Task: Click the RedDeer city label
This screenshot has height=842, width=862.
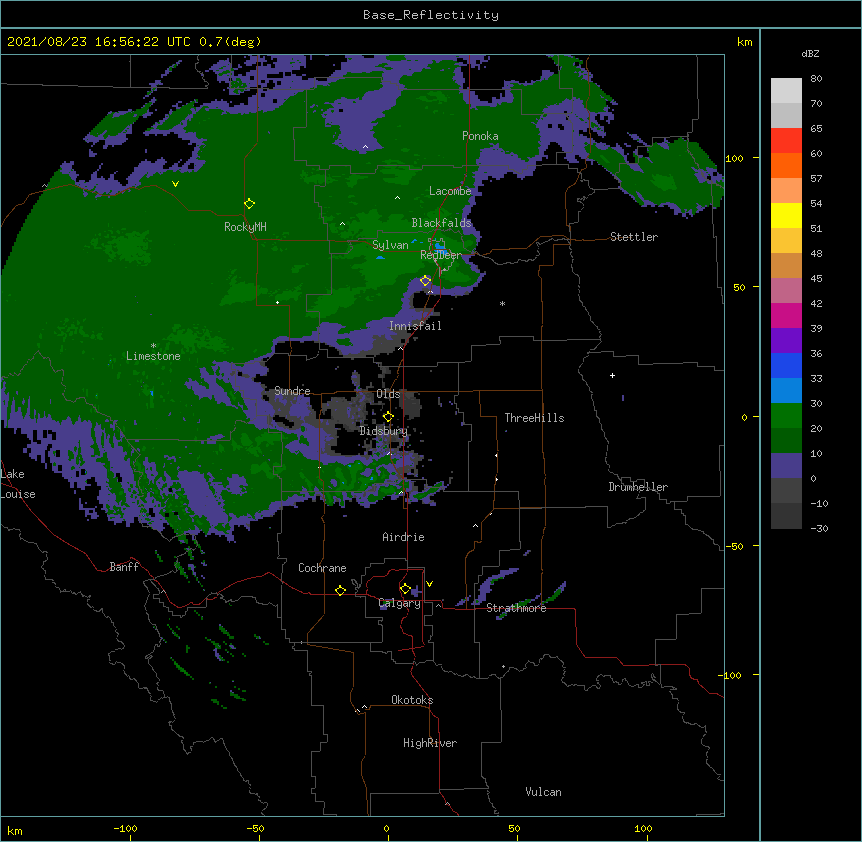Action: tap(440, 255)
